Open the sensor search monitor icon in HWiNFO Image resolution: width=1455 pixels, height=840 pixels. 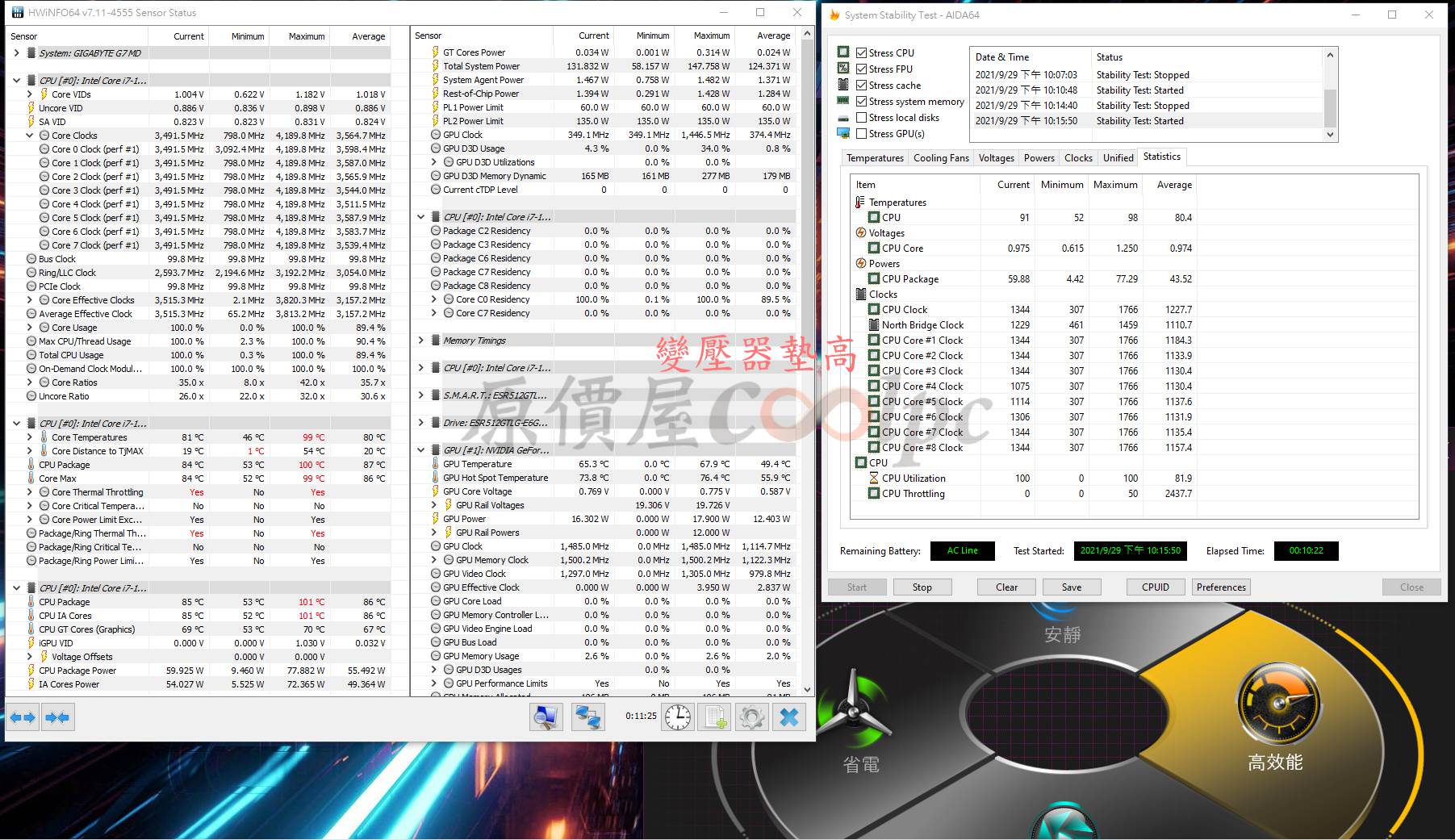(x=547, y=717)
